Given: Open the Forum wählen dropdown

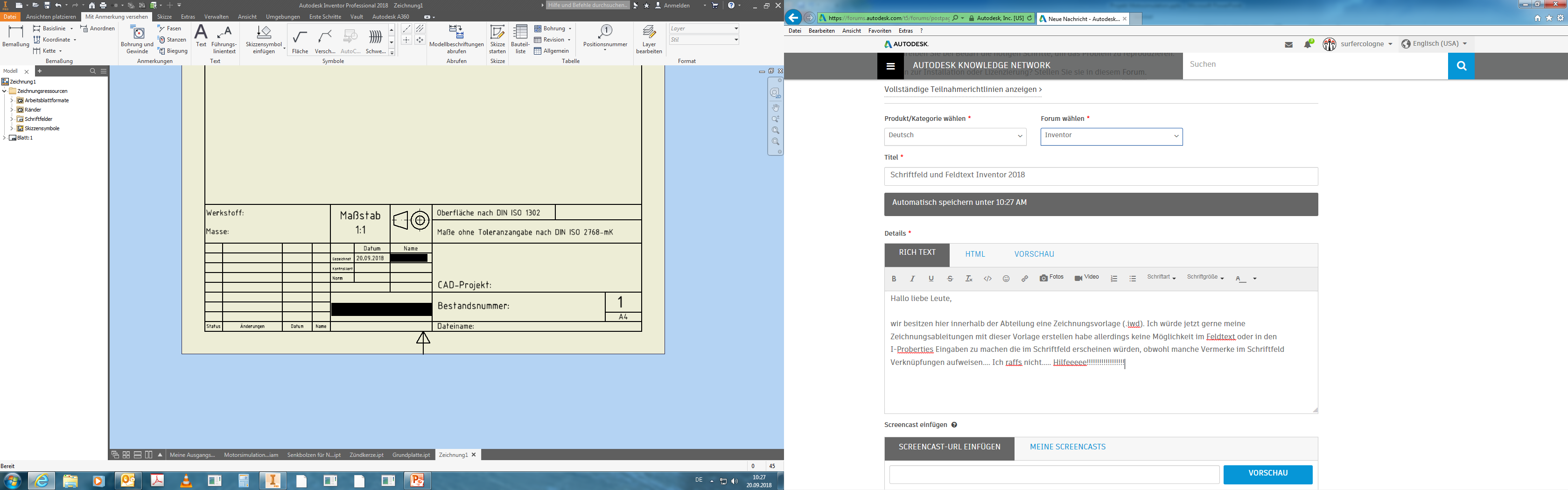Looking at the screenshot, I should tap(1111, 136).
